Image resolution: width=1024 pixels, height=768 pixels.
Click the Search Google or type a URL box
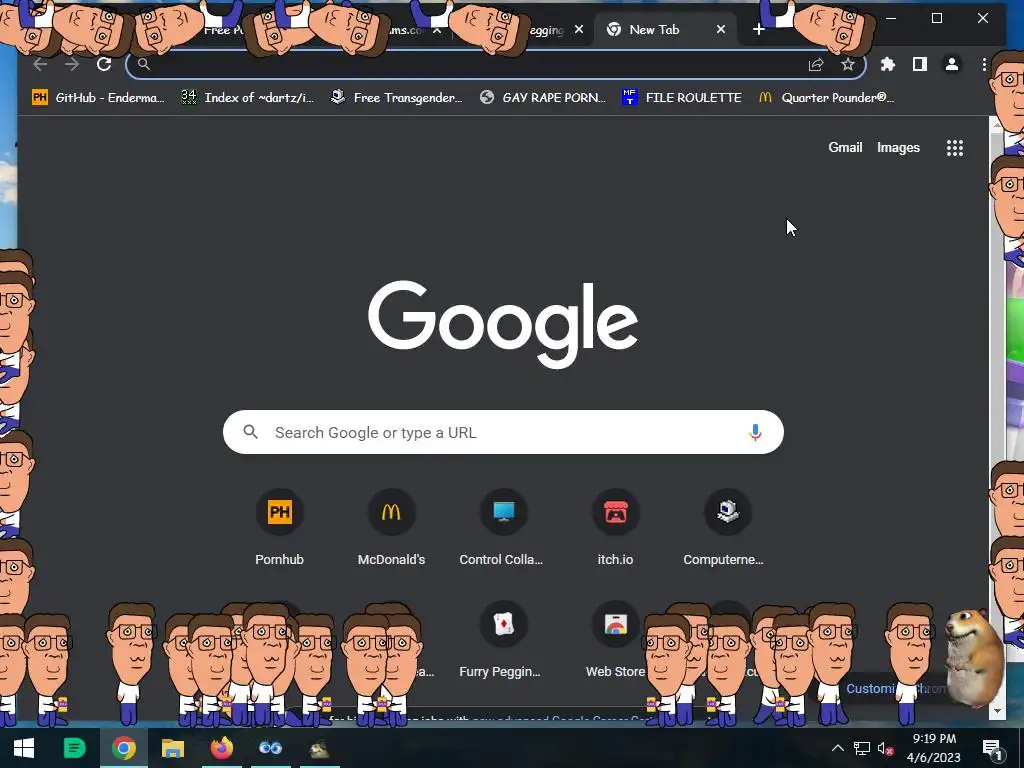503,432
